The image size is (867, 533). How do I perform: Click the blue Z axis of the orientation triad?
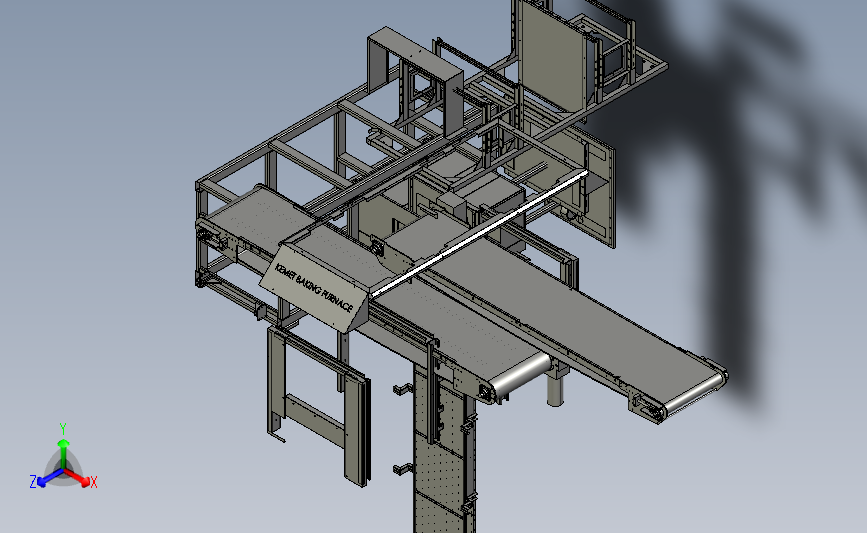51,477
